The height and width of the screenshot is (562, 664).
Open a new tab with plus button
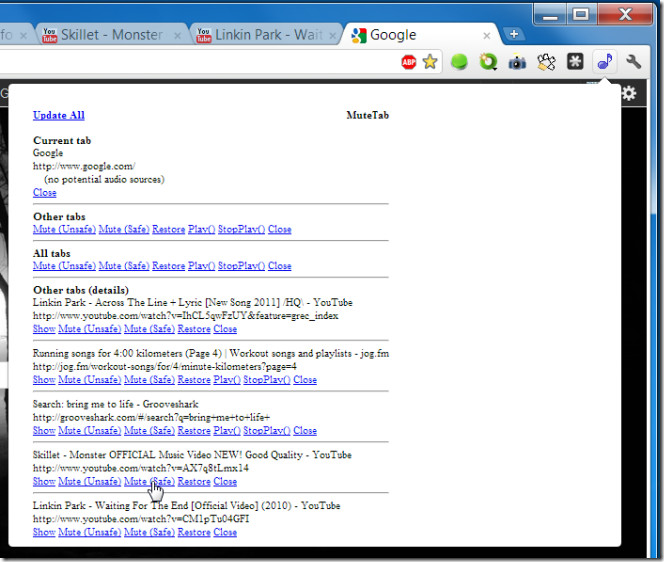514,34
